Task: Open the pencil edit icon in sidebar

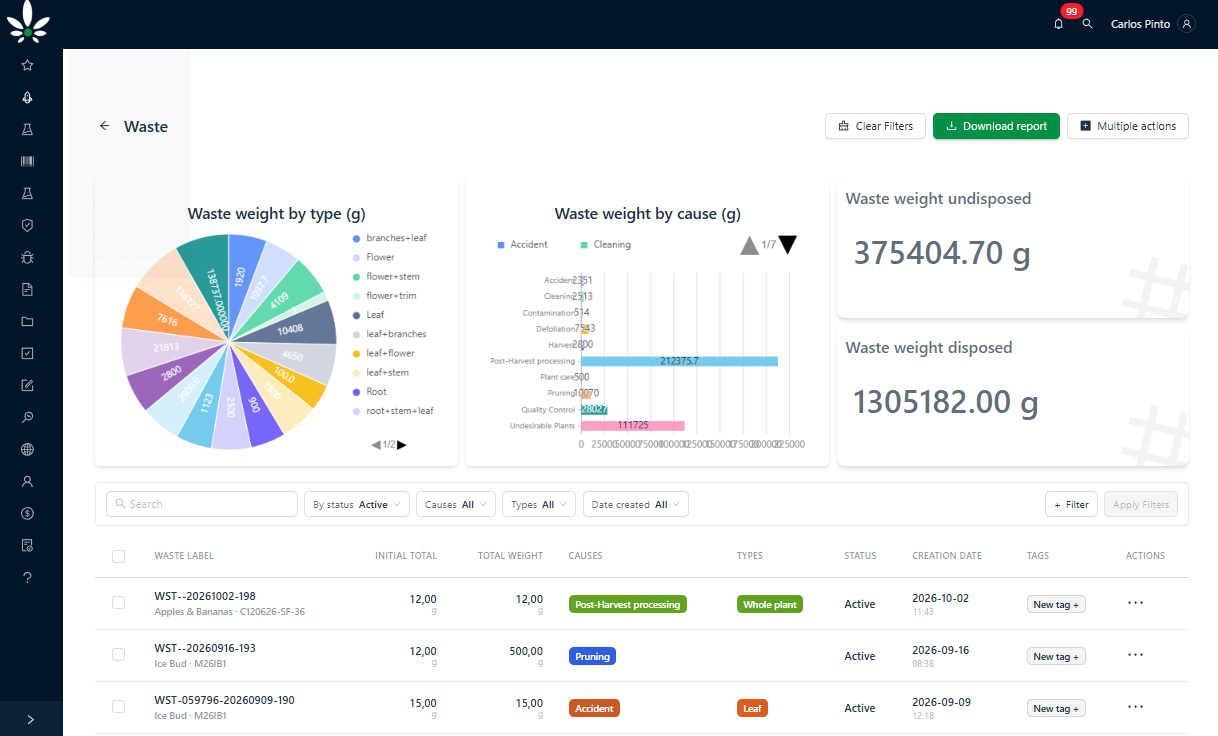Action: click(27, 385)
